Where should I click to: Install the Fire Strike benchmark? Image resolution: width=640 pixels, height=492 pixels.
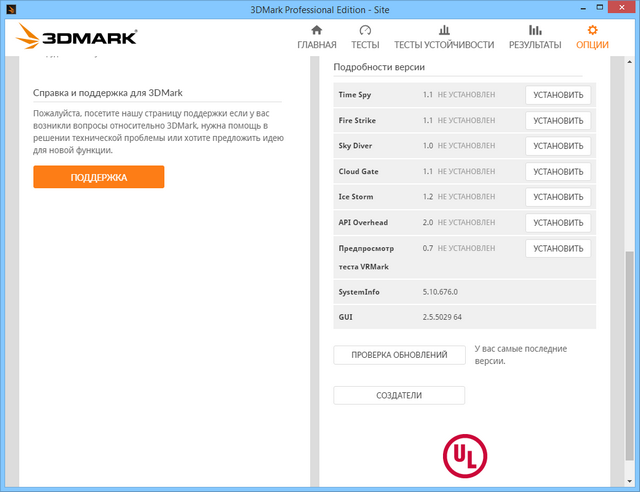coord(558,120)
